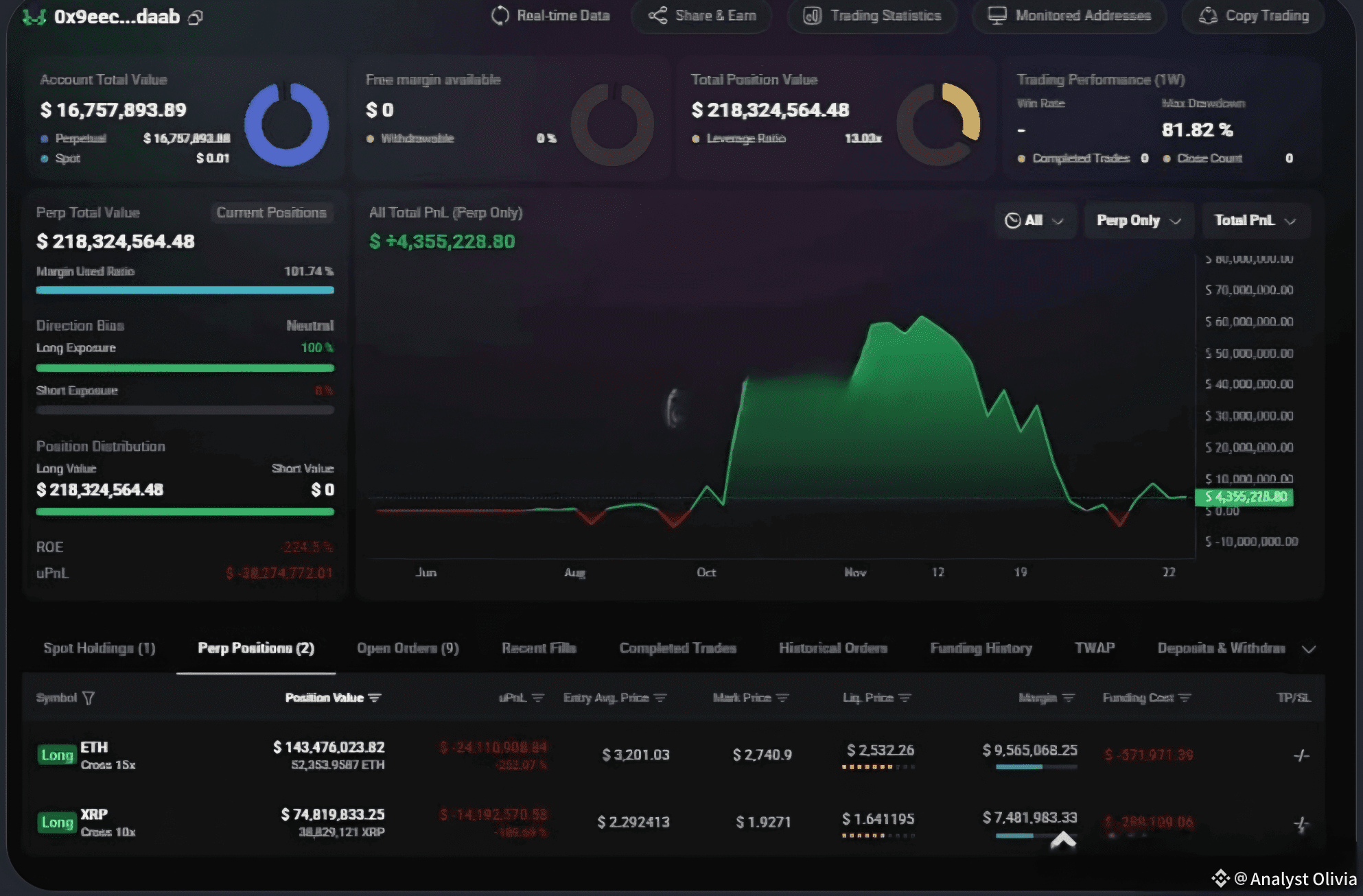This screenshot has width=1363, height=896.
Task: Click the Copy Trading bell icon
Action: (1208, 16)
